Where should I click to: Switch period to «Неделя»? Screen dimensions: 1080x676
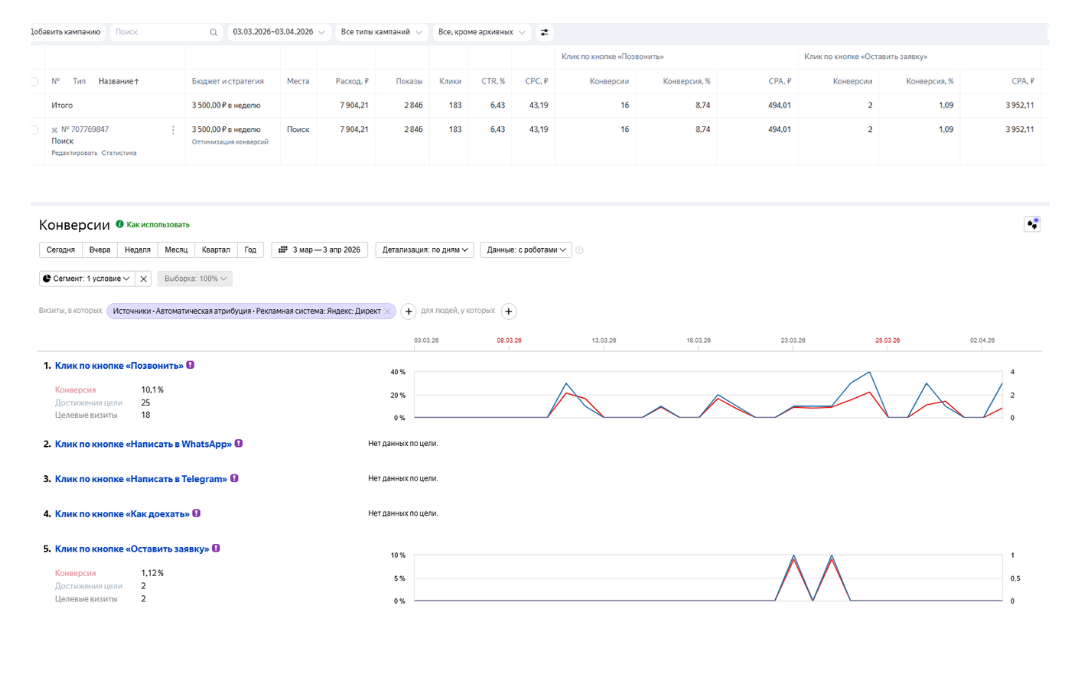138,250
